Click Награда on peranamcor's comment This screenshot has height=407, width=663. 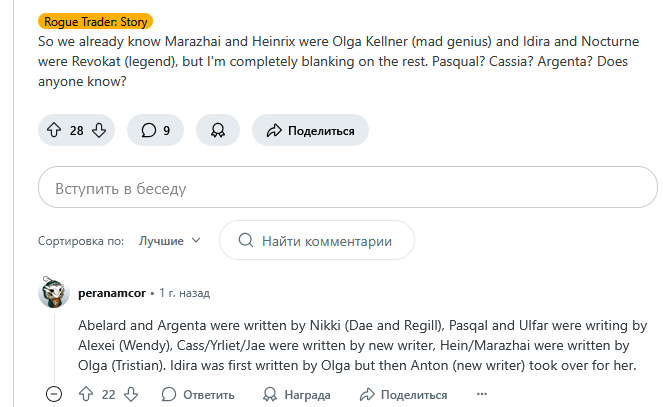(296, 395)
